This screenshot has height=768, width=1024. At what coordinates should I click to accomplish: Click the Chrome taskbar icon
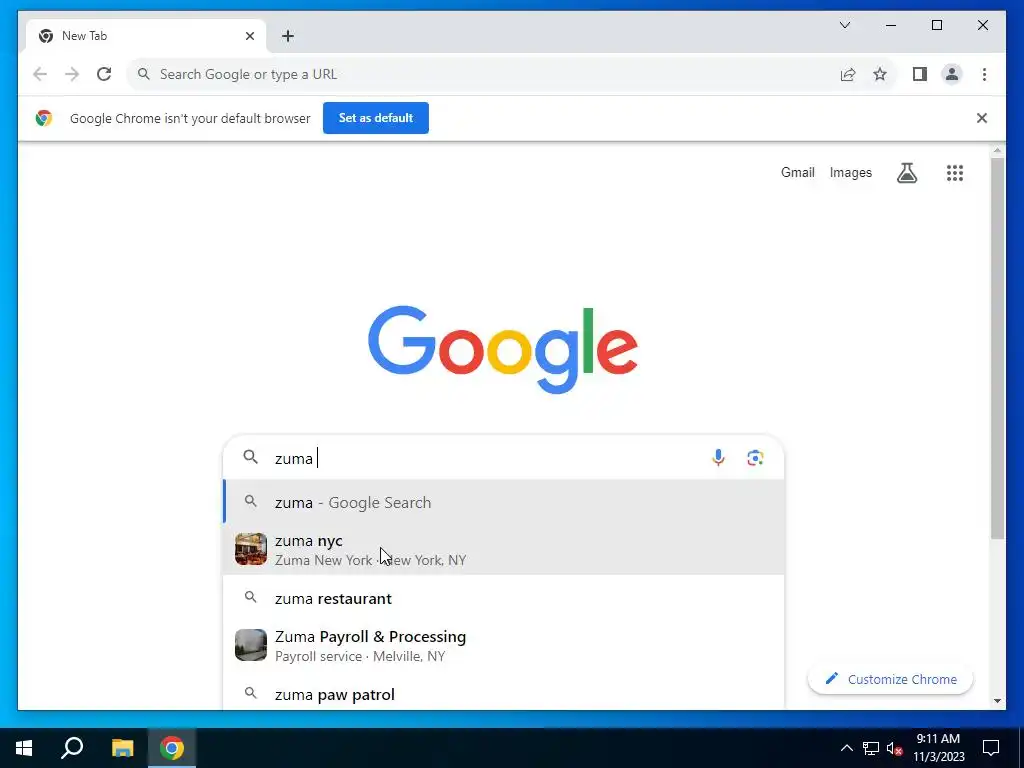(x=172, y=748)
